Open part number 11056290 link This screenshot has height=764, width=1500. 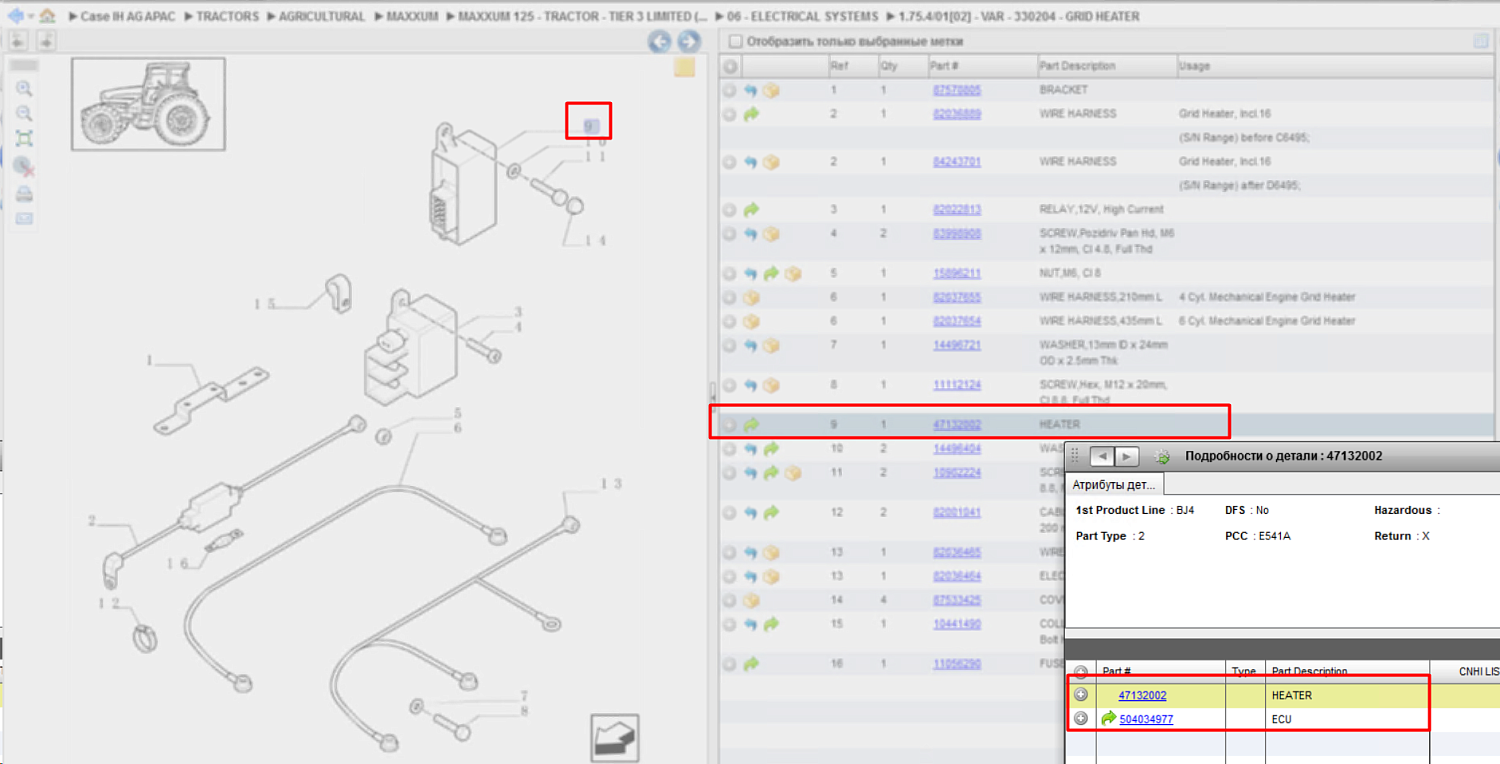957,664
